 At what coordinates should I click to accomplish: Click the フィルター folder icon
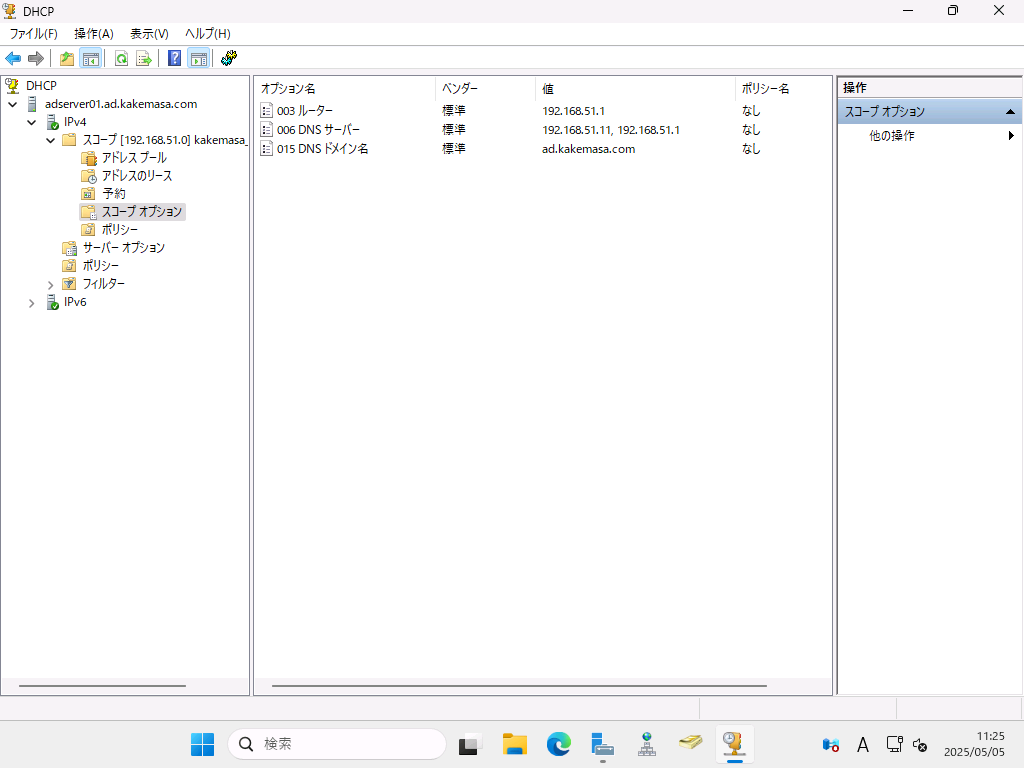click(x=69, y=284)
